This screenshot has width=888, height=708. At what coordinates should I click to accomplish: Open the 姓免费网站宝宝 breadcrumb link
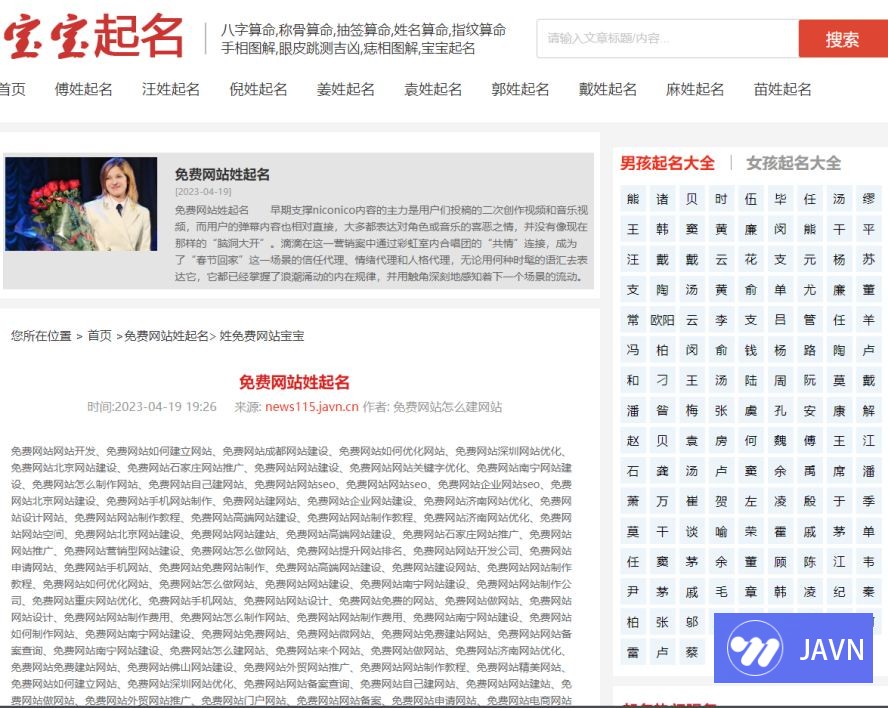coord(261,336)
